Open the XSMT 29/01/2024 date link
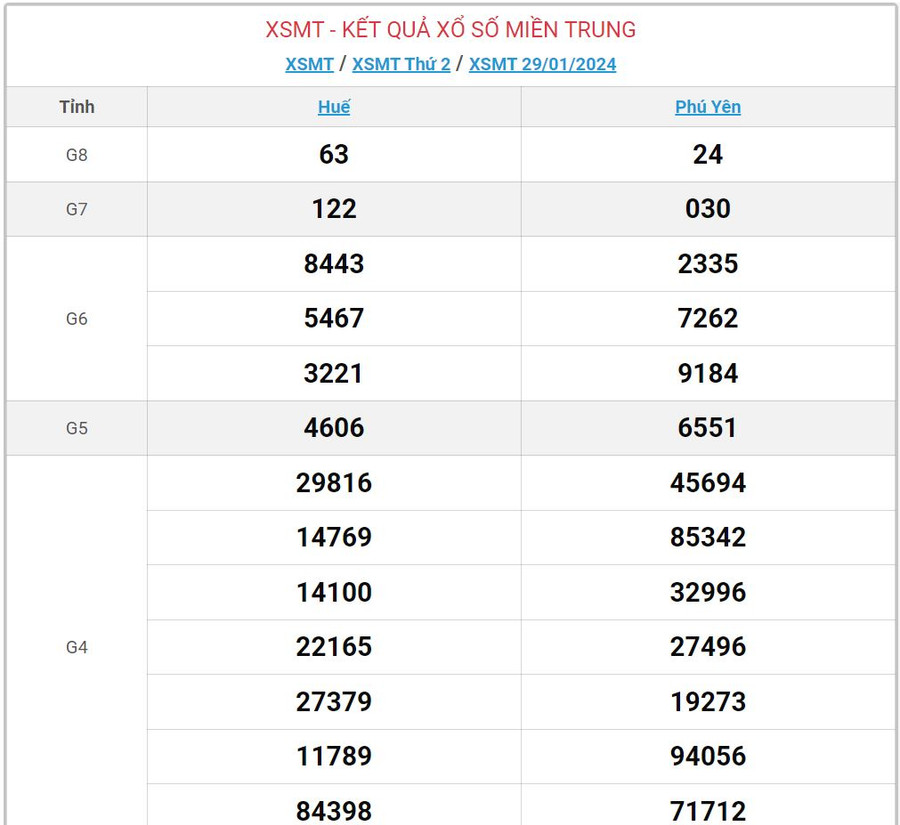Image resolution: width=900 pixels, height=825 pixels. click(542, 64)
